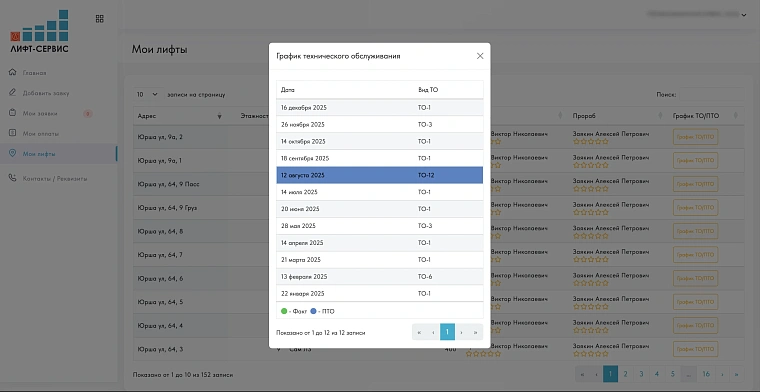Open График ТО/ПТО for Юрша ул, 64, 9 Груз
This screenshot has width=760, height=392.
696,208
